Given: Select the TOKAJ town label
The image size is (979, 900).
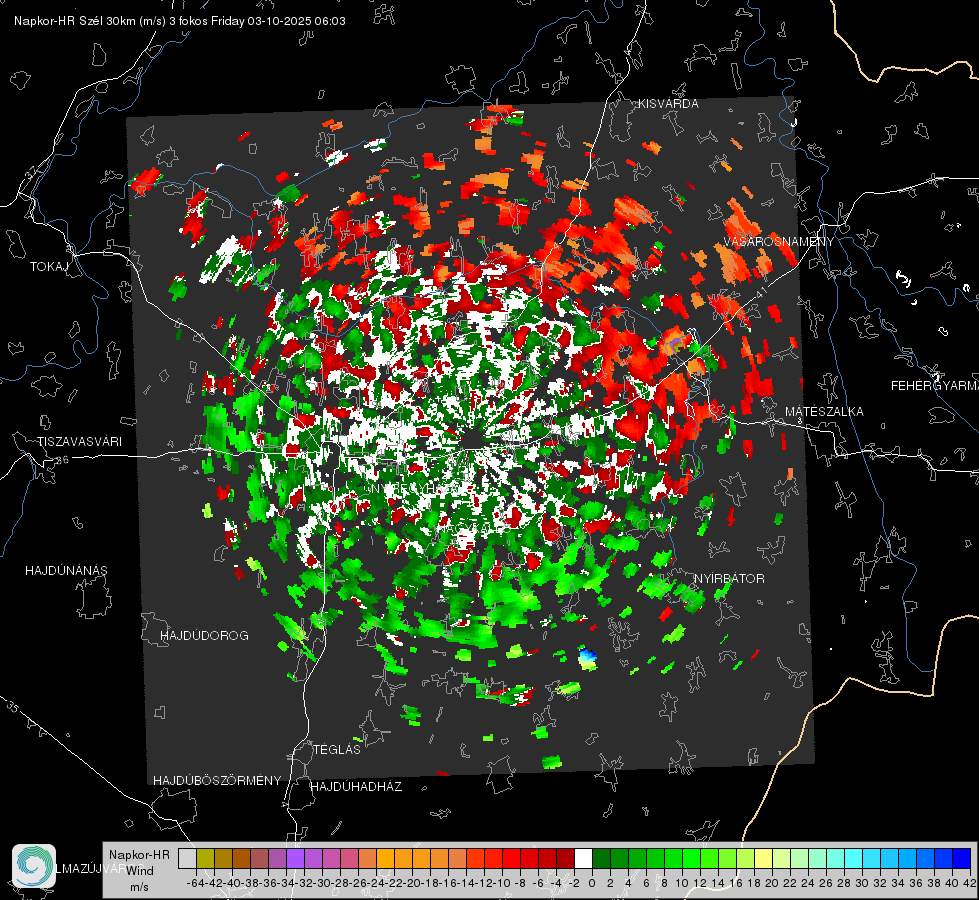Looking at the screenshot, I should [49, 267].
